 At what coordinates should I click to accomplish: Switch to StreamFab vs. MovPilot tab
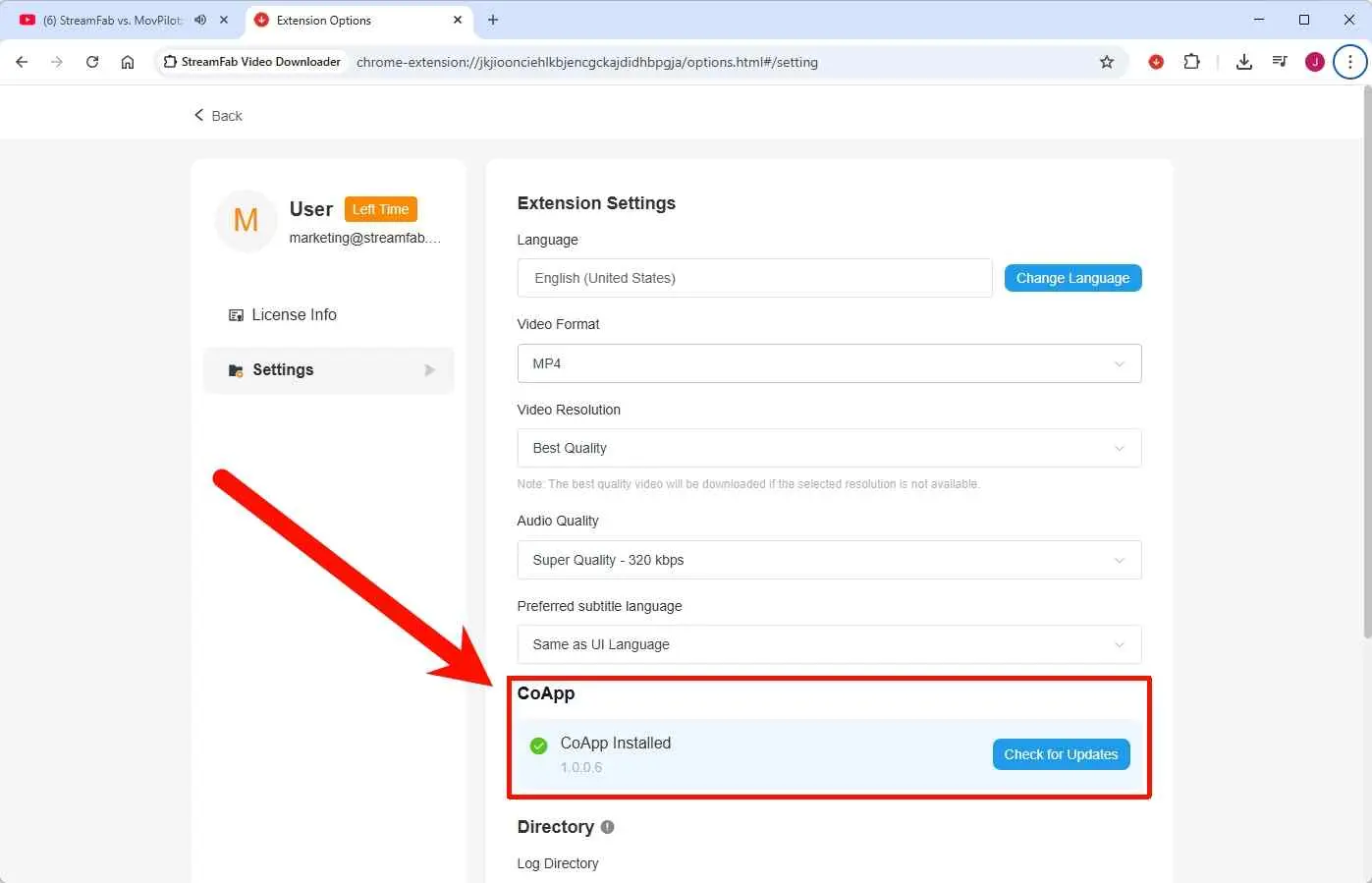tap(113, 20)
